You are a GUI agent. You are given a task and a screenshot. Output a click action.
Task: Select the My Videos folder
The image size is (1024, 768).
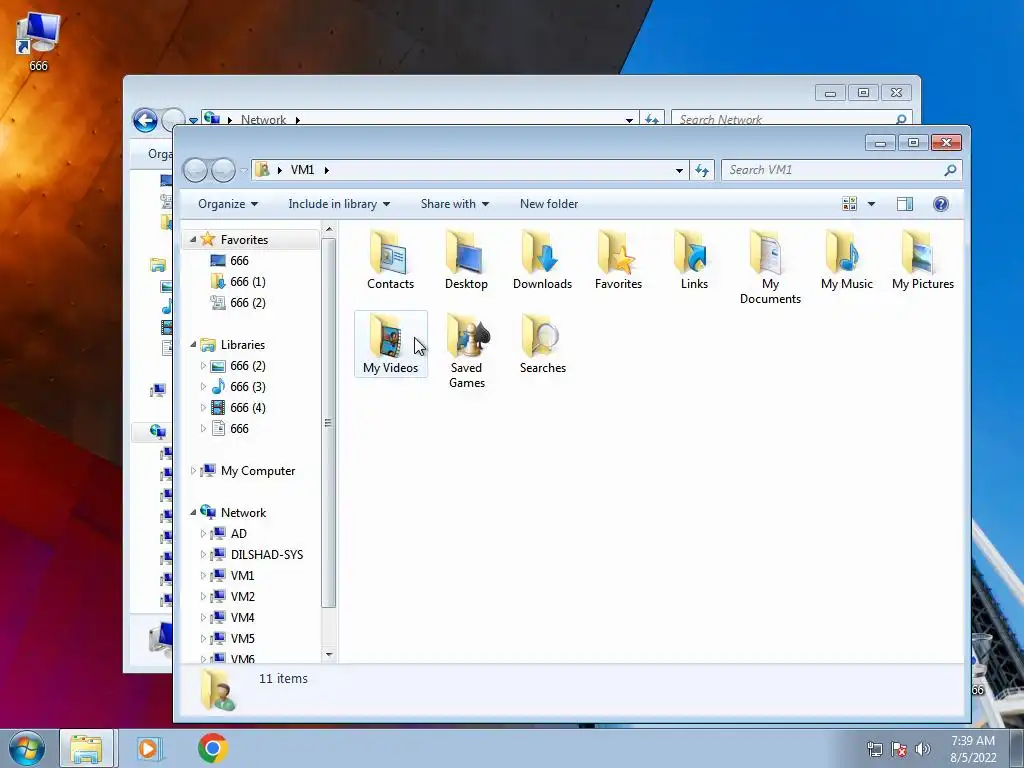coord(391,344)
